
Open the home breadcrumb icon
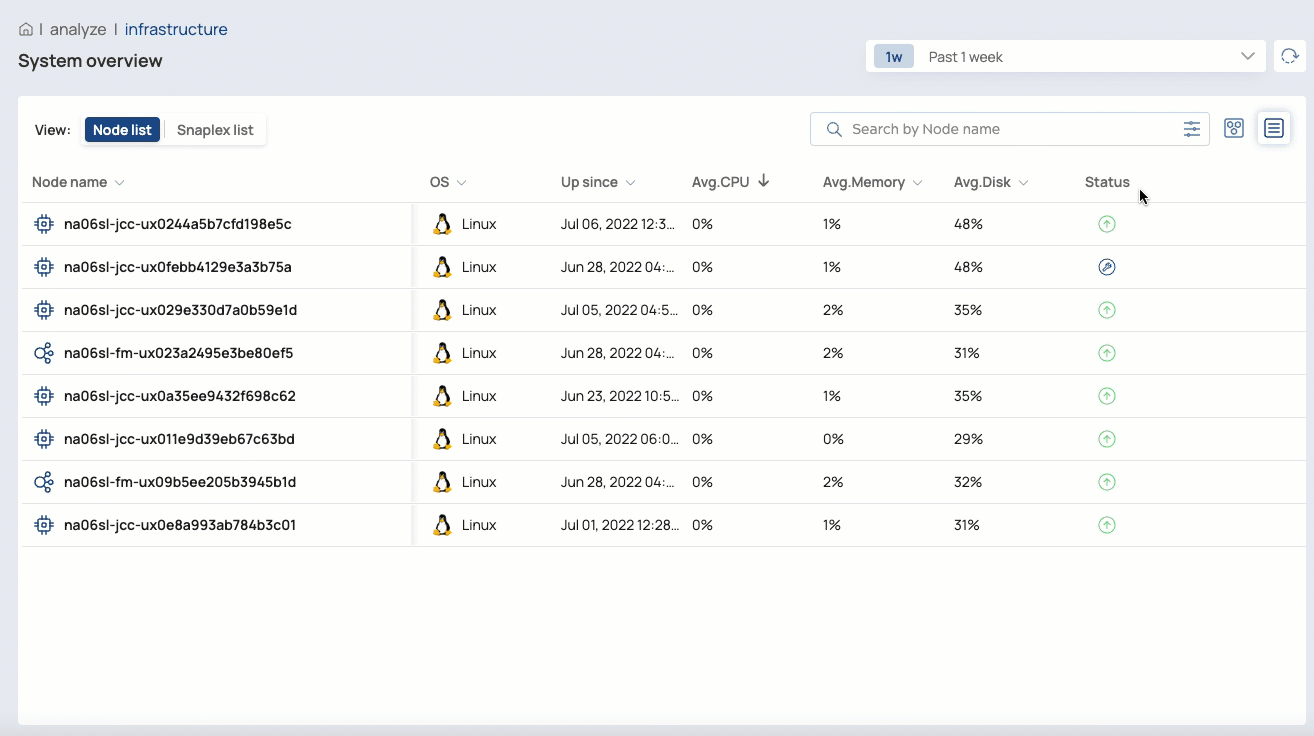click(25, 28)
